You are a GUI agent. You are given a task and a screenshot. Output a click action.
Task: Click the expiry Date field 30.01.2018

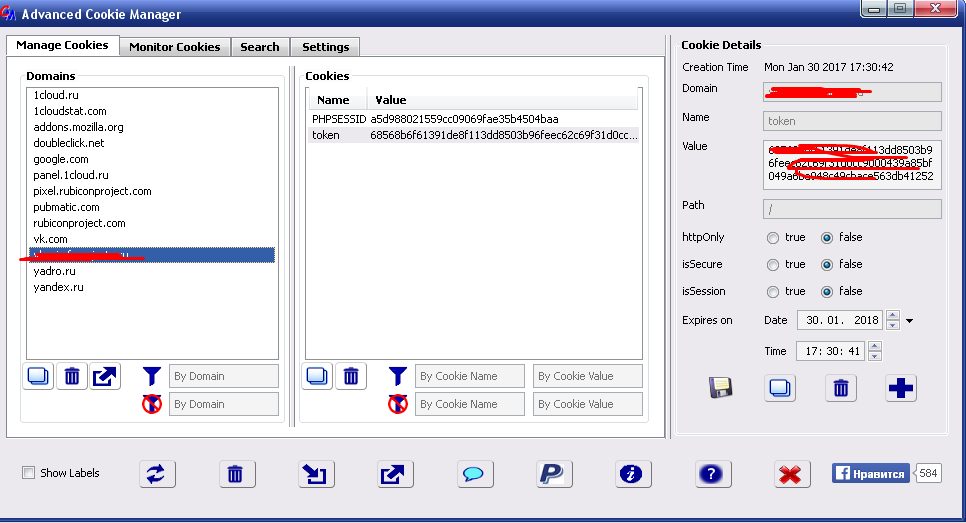coord(840,320)
